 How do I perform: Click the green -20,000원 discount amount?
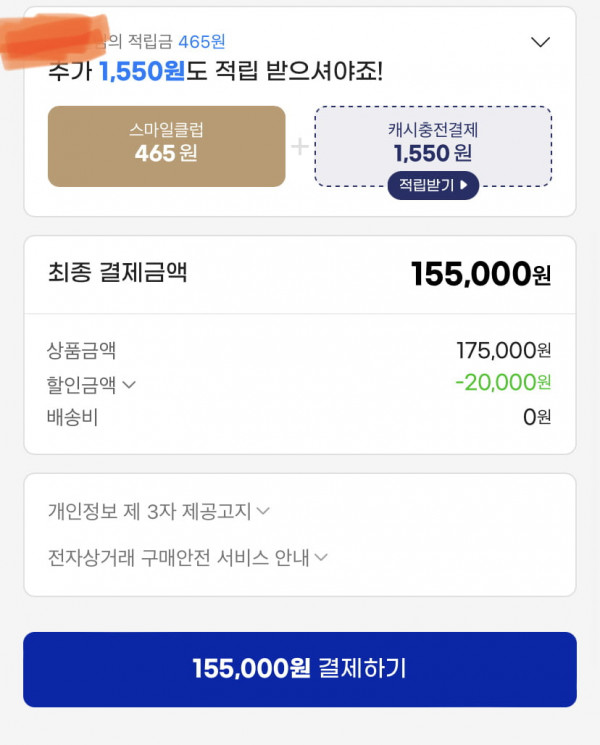pyautogui.click(x=503, y=382)
